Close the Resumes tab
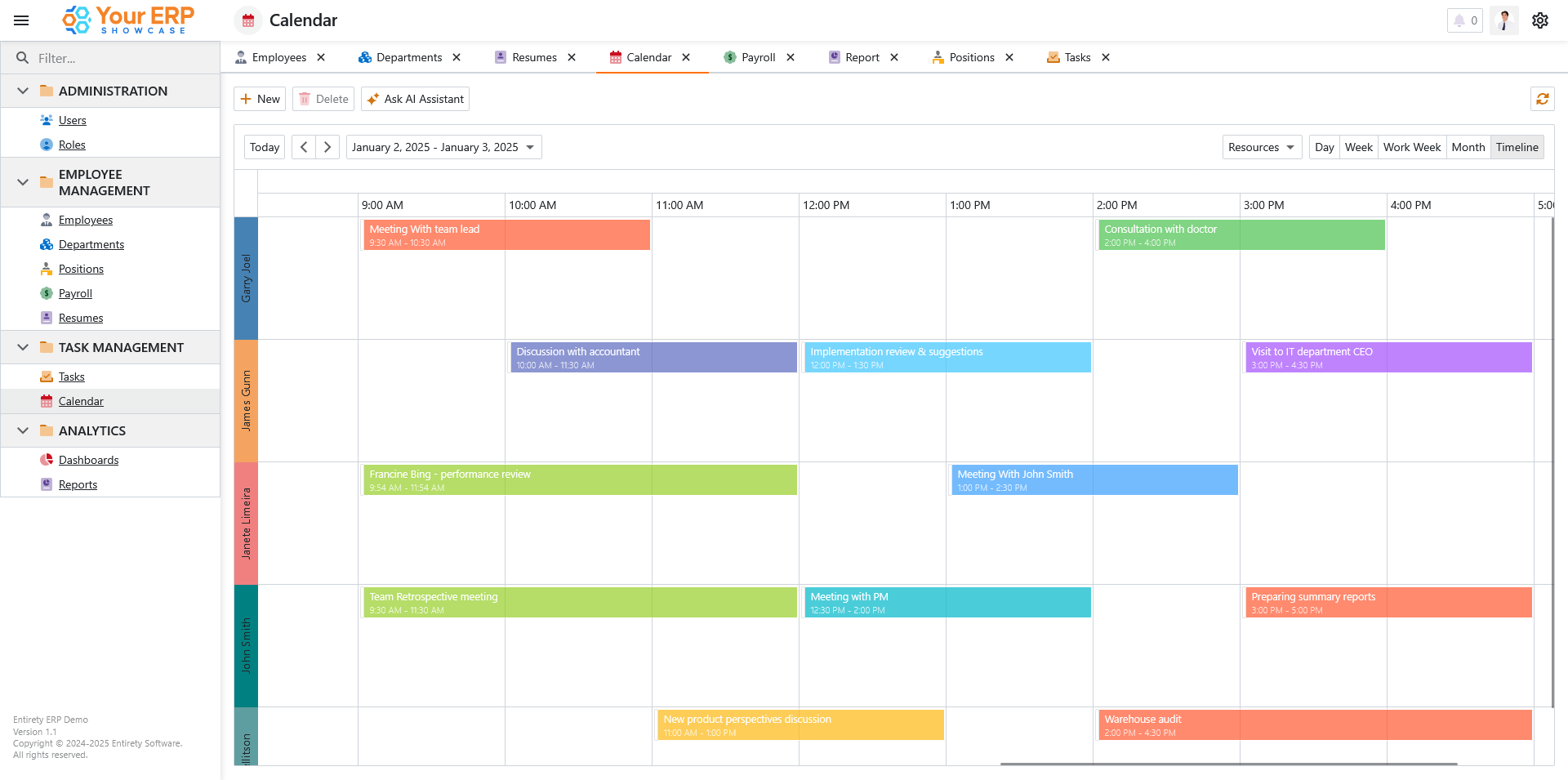 [572, 57]
